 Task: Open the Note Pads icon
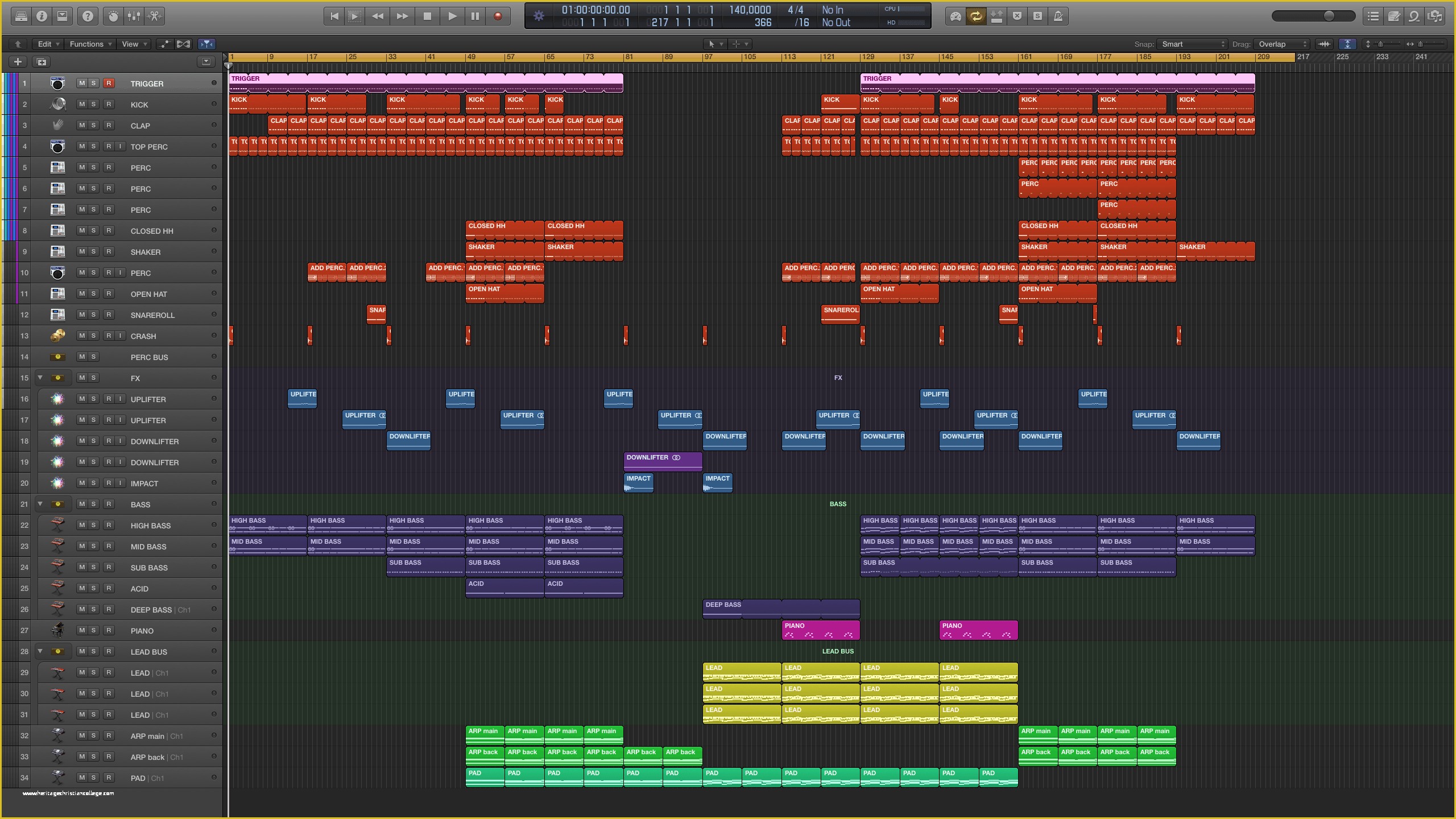coord(1393,16)
